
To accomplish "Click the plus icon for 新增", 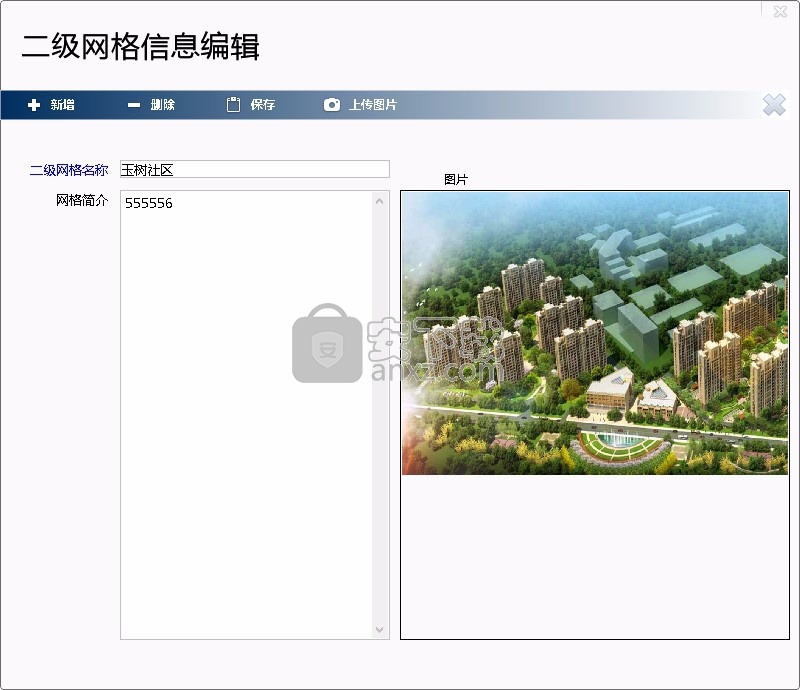I will [x=34, y=105].
